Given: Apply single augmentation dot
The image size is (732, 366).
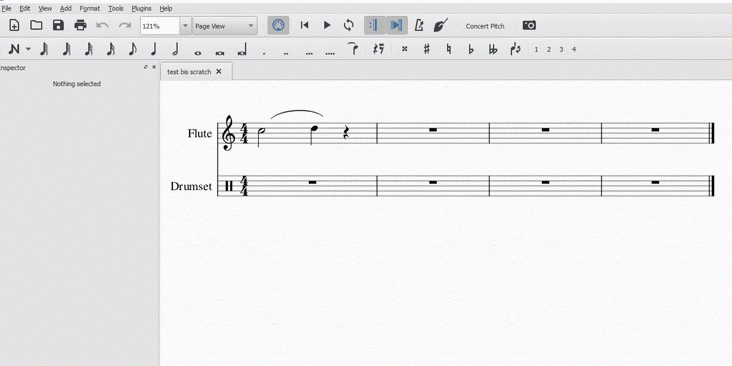Looking at the screenshot, I should click(264, 53).
